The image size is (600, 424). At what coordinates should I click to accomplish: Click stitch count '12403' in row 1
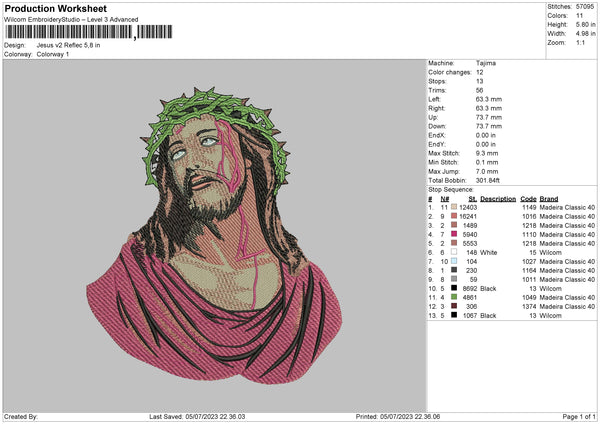[468, 207]
